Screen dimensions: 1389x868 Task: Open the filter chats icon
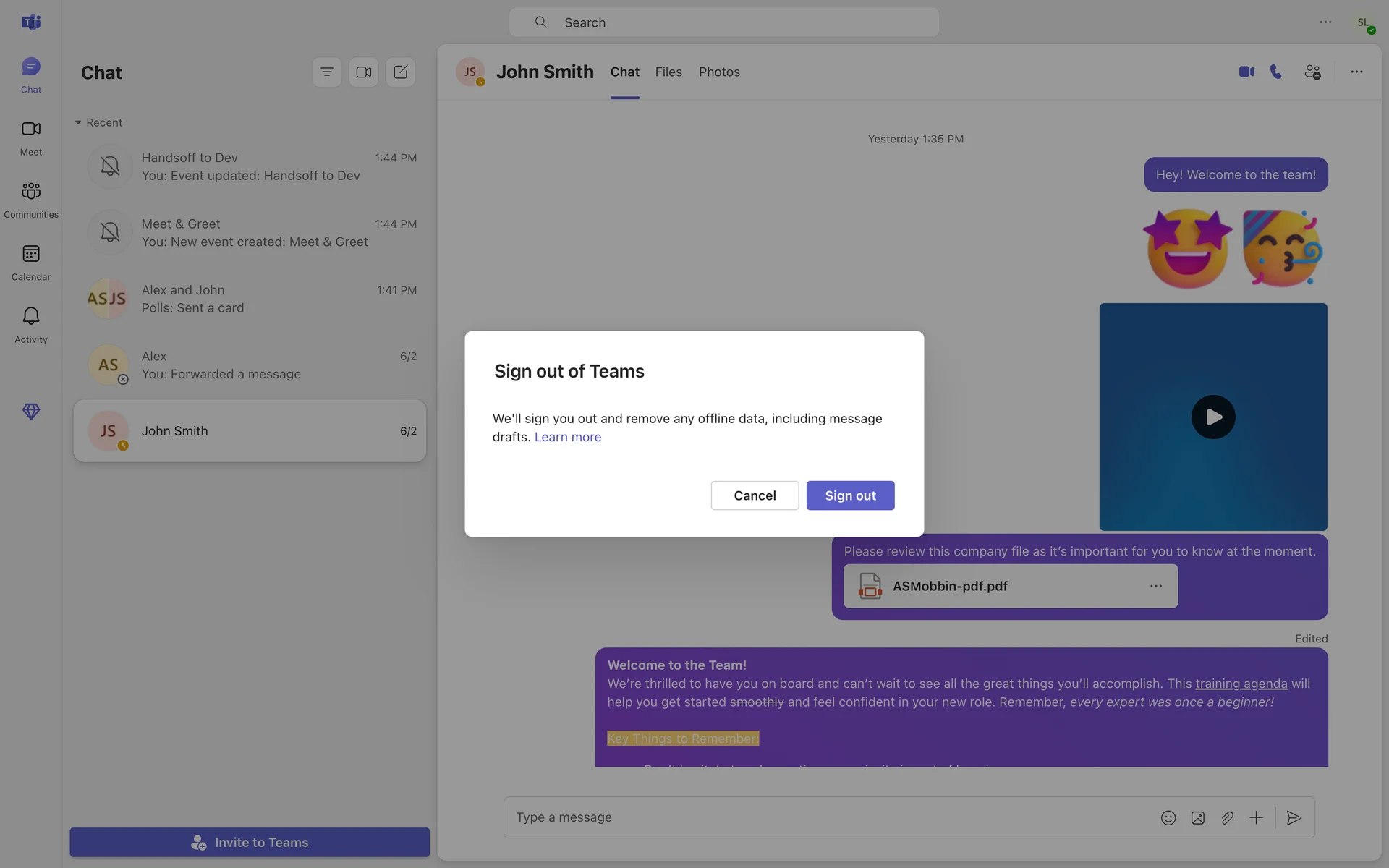coord(327,72)
